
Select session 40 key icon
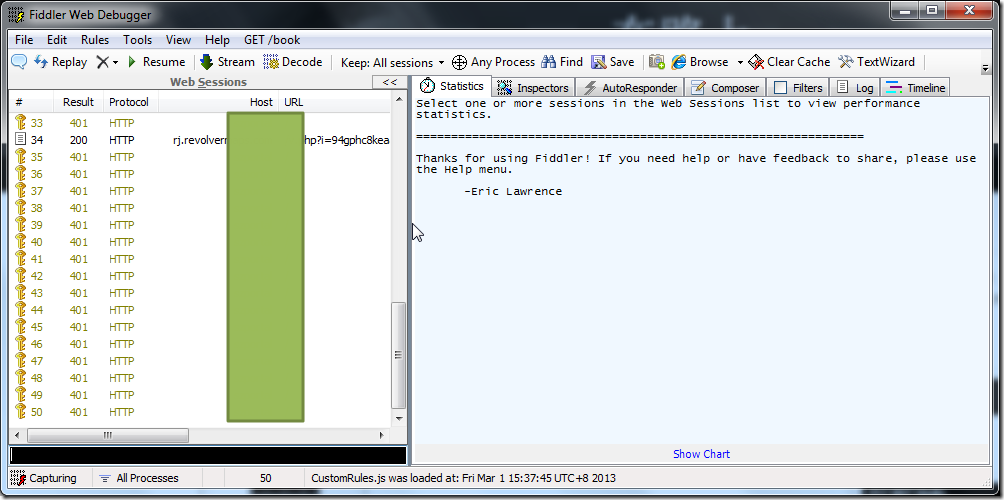coord(20,242)
